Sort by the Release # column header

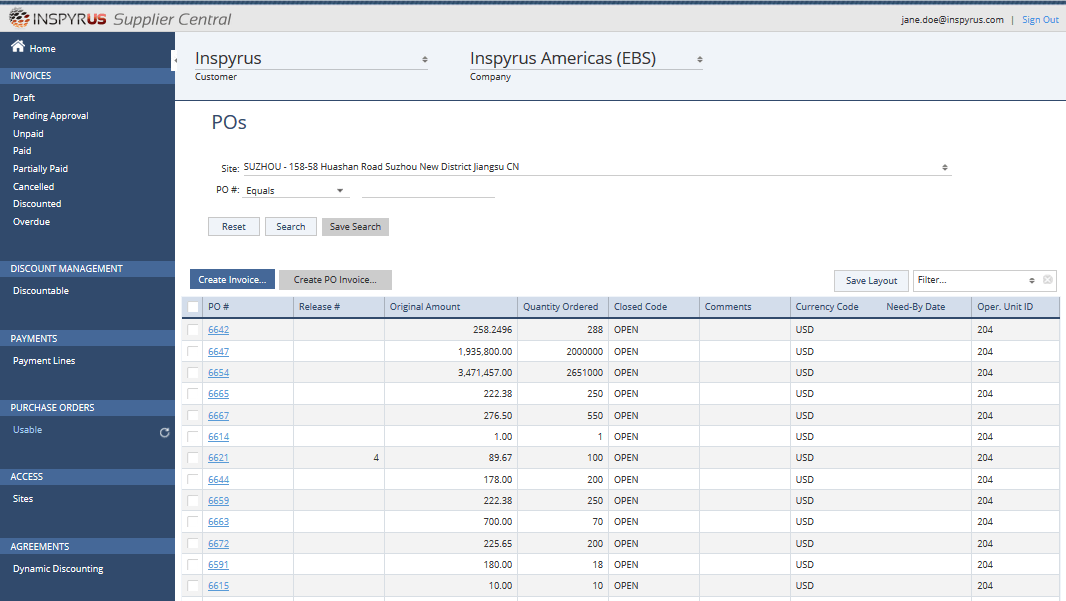point(339,307)
